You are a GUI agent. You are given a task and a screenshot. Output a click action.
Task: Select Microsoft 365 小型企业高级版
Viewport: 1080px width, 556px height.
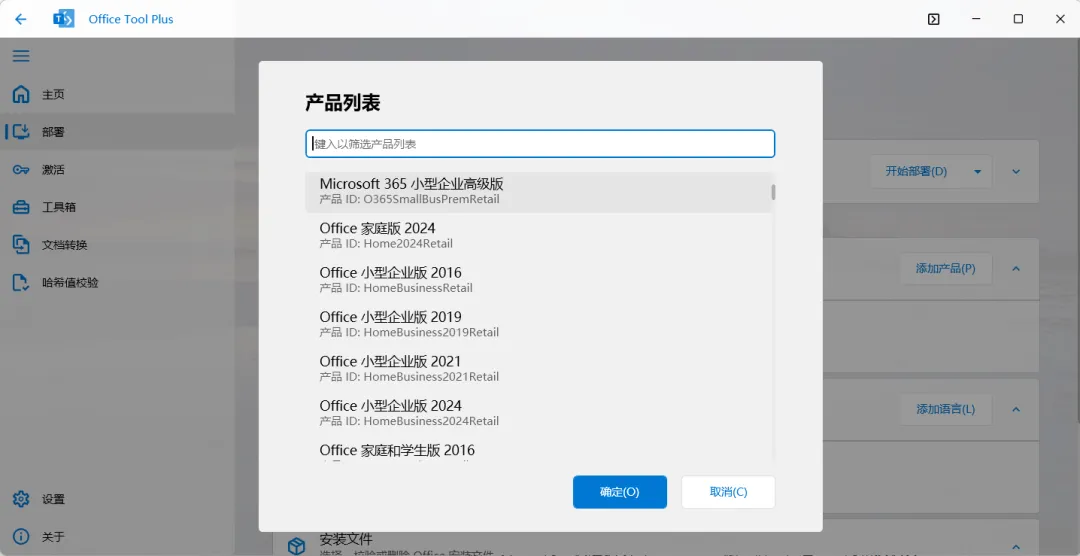[539, 192]
